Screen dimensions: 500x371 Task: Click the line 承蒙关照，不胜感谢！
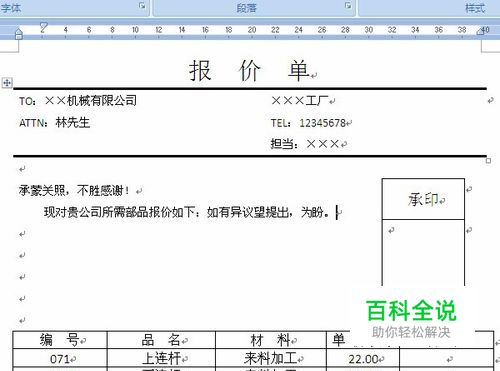coord(74,190)
